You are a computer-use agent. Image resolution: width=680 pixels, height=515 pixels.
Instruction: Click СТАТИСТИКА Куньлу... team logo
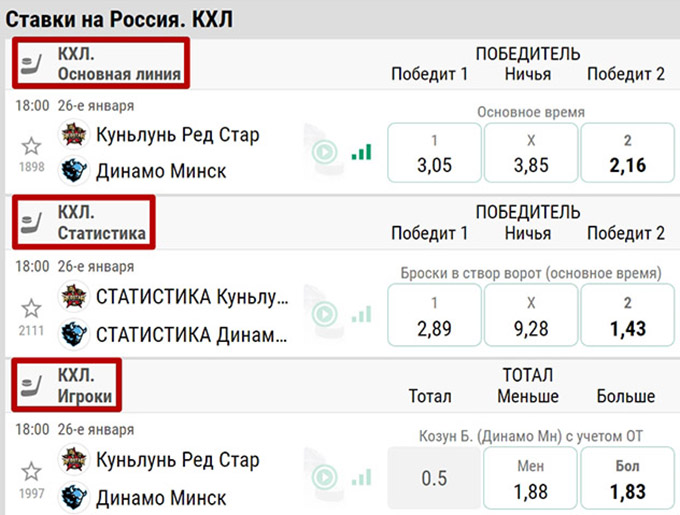pos(74,297)
